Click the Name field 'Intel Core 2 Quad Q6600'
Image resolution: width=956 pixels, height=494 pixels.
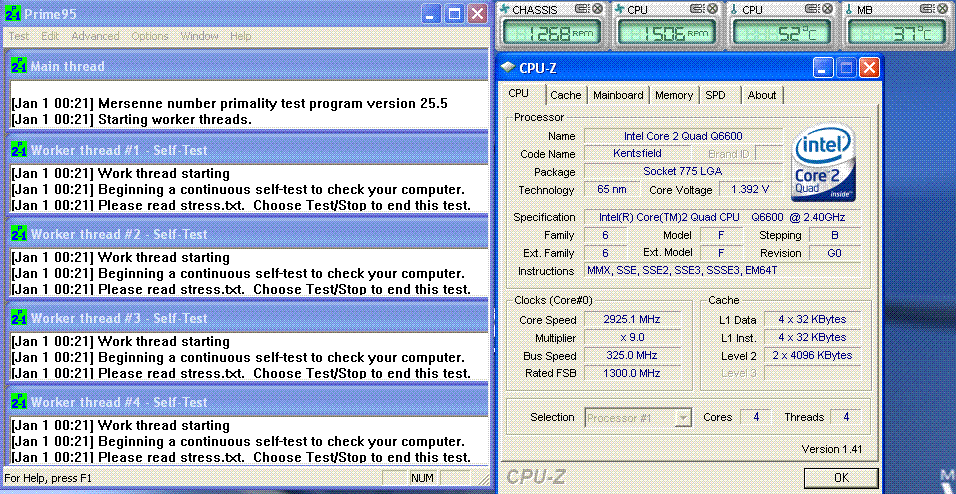coord(683,136)
